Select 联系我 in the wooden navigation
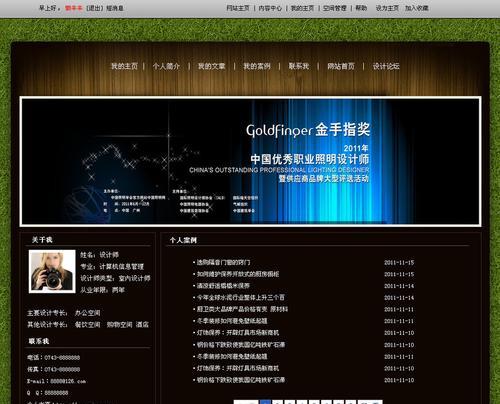 [299, 66]
